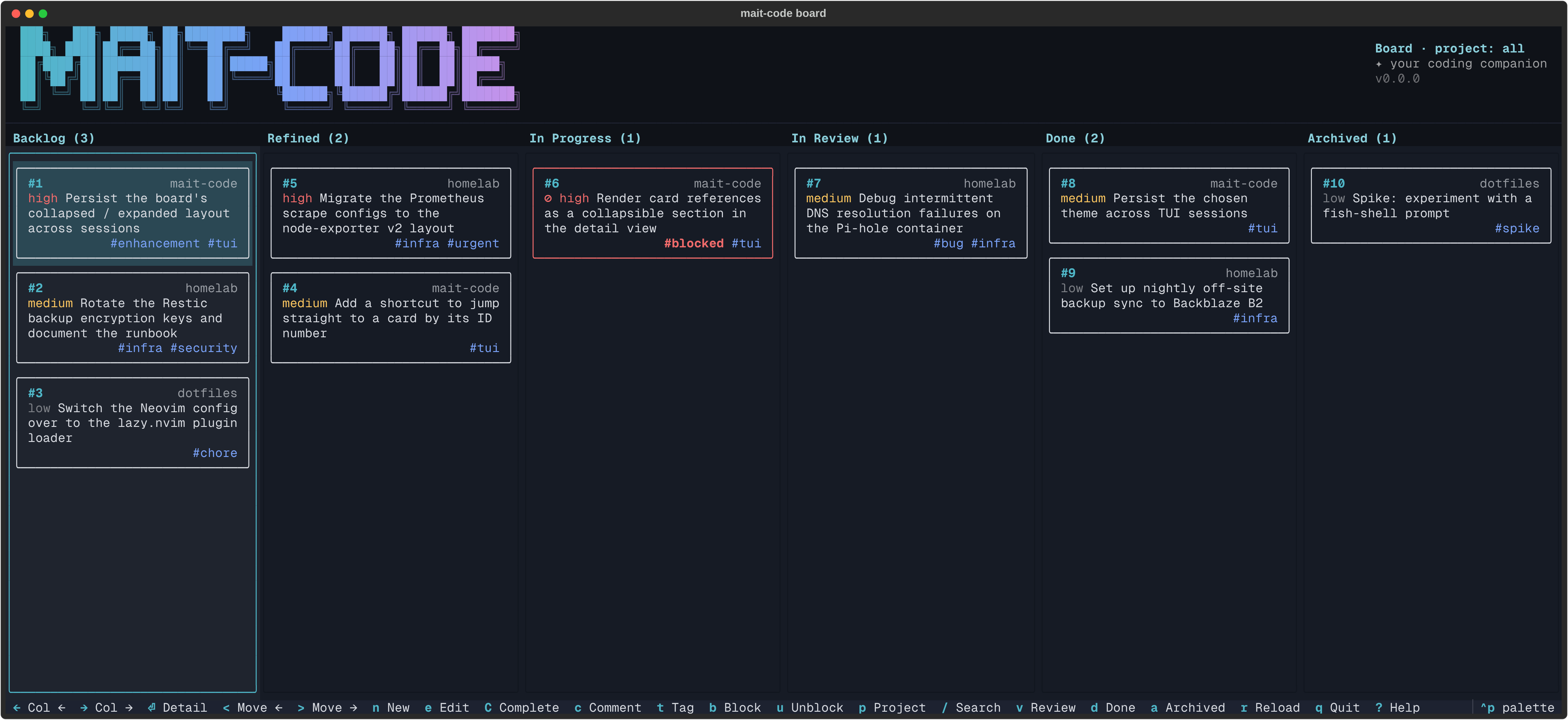1568x720 pixels.
Task: Click the 'a Archived' footer shortcut
Action: point(1188,708)
